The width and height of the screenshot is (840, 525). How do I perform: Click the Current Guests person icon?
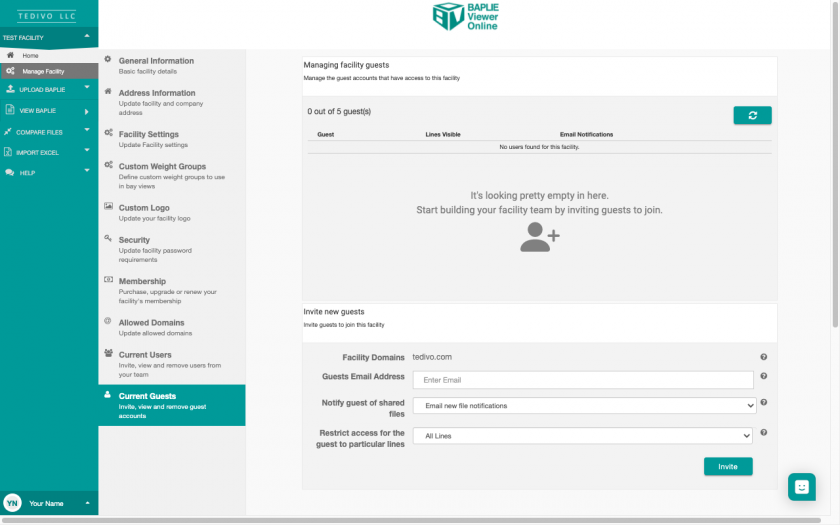click(x=107, y=394)
